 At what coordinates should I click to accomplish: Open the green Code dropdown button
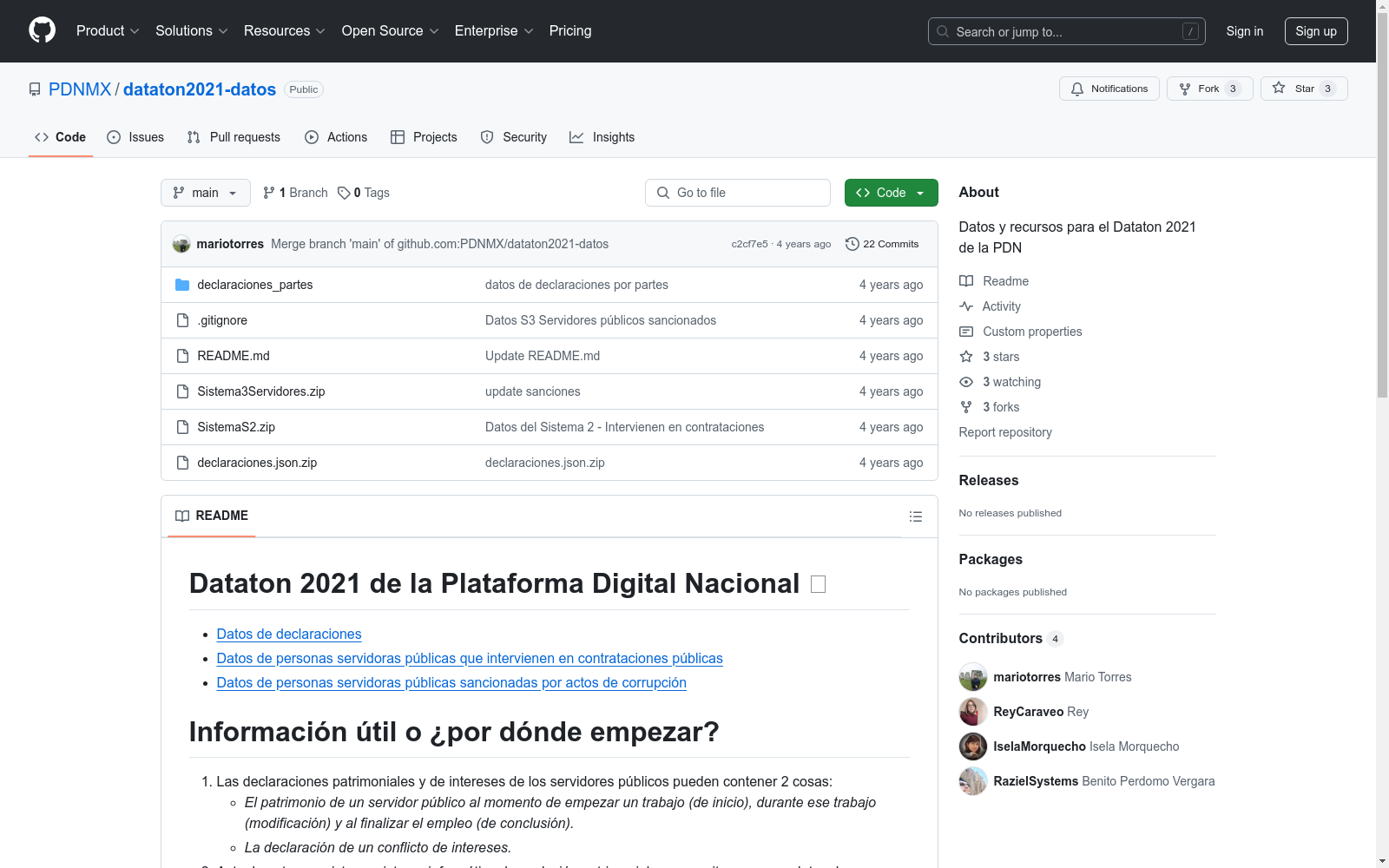(891, 193)
